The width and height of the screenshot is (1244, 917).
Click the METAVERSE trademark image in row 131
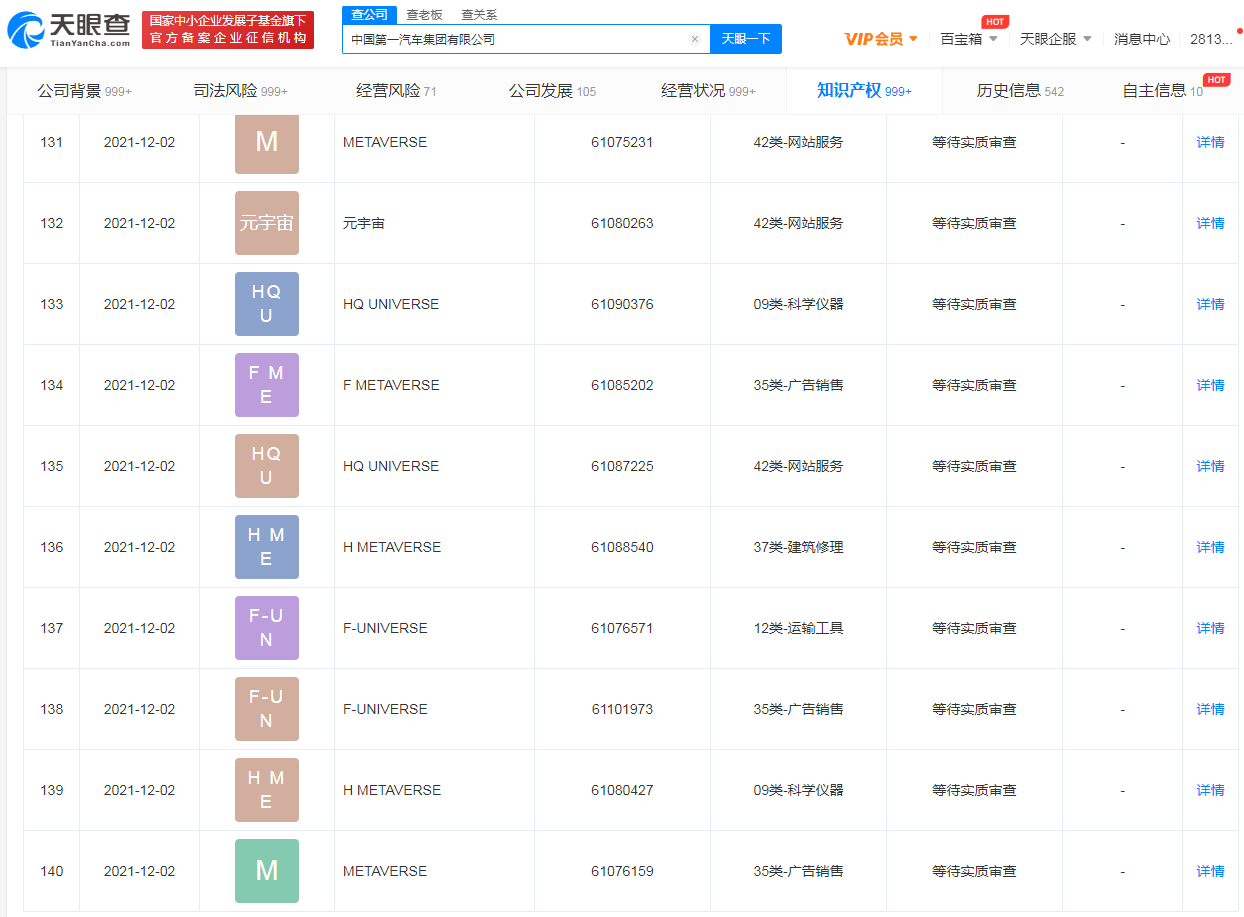(x=266, y=141)
